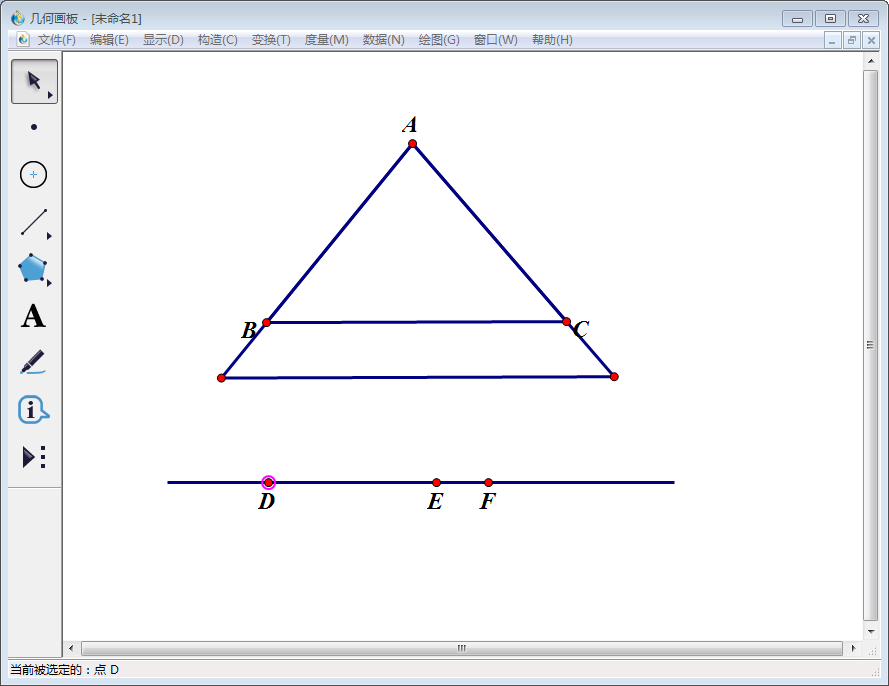Select the Point tool
Image resolution: width=889 pixels, height=686 pixels.
[x=34, y=127]
